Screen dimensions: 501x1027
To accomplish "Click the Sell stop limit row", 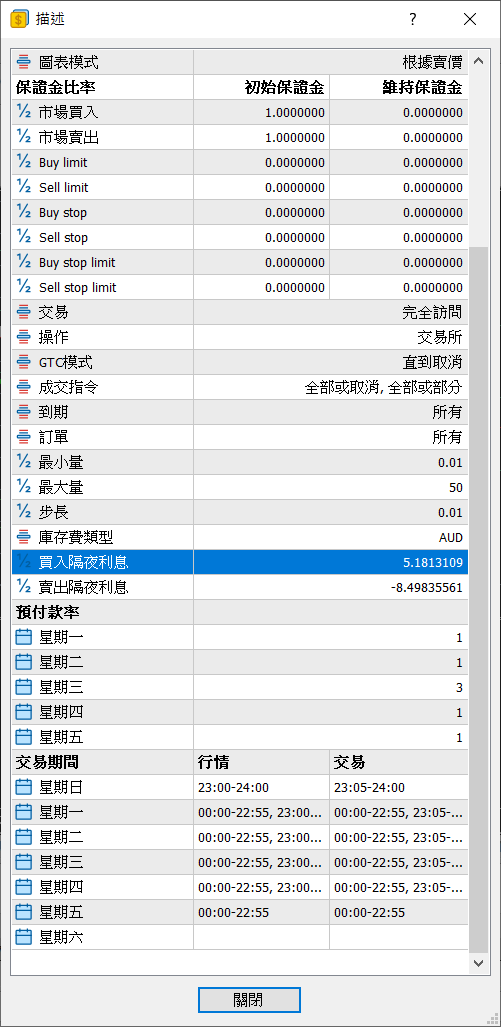I will pos(240,287).
